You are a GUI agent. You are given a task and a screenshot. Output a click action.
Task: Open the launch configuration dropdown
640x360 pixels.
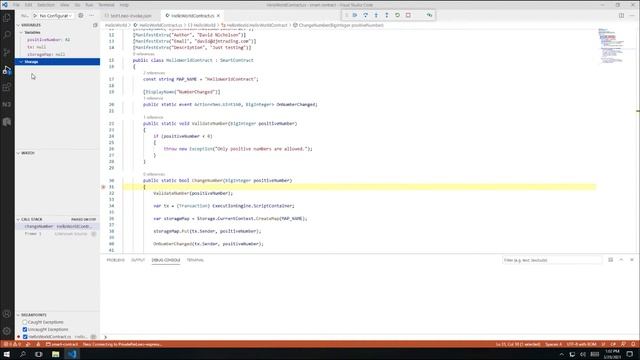coord(56,16)
